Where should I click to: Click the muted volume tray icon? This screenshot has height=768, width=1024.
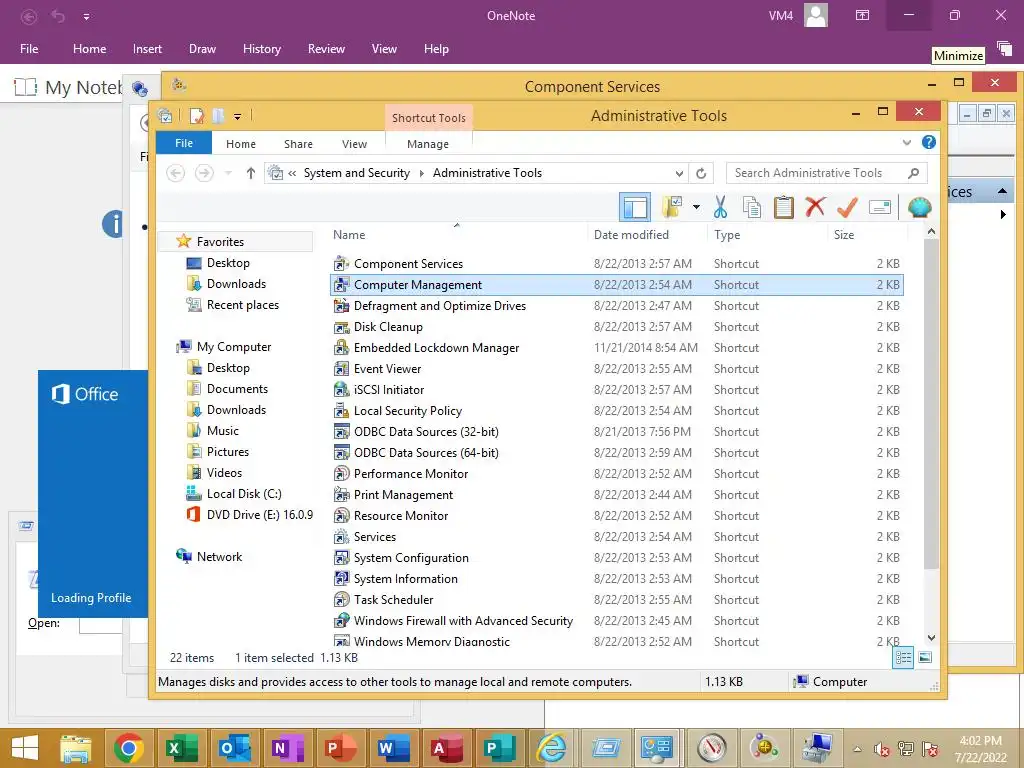coord(882,749)
